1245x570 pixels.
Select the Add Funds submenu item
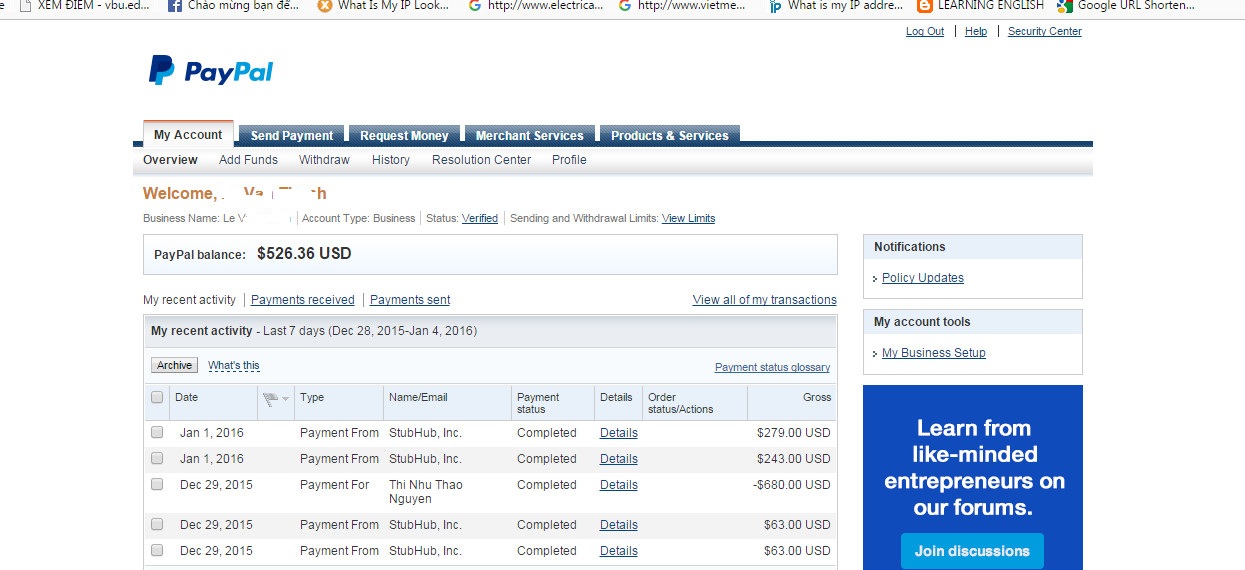click(x=248, y=160)
